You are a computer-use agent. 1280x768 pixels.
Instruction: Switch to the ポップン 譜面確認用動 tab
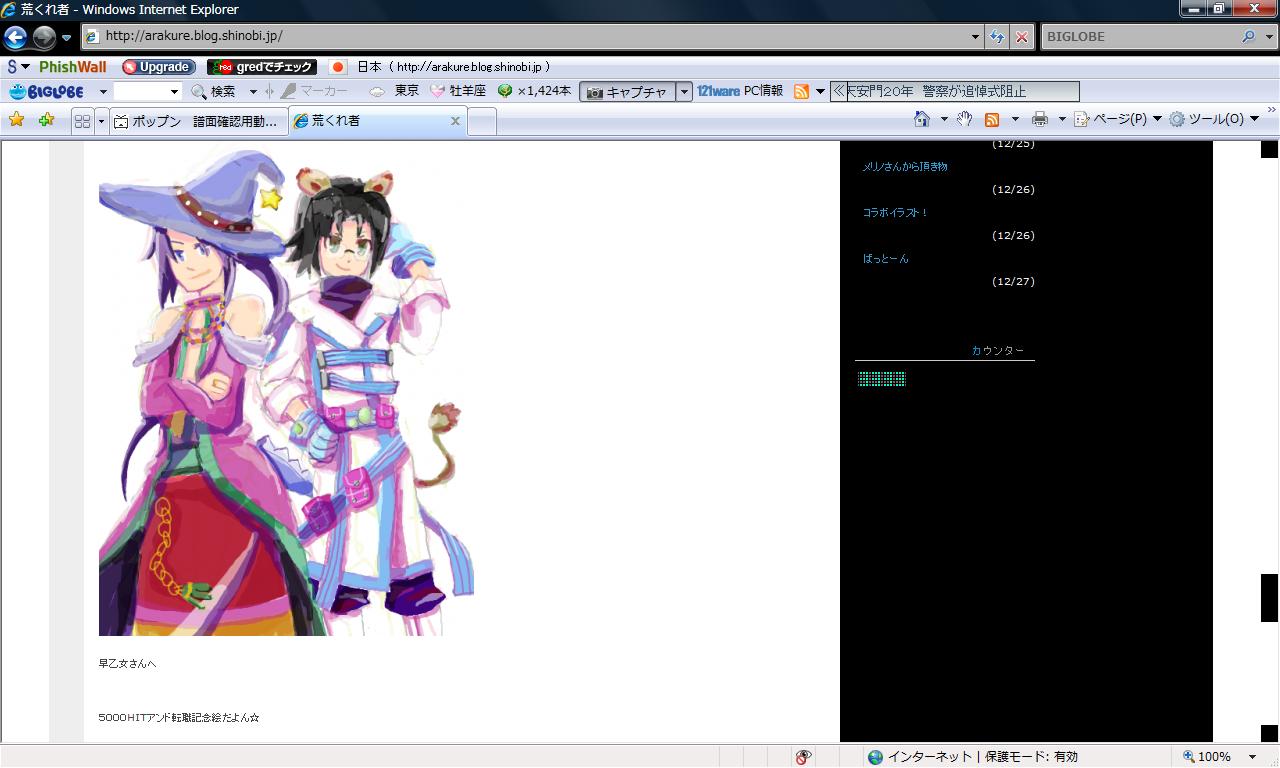coord(198,121)
